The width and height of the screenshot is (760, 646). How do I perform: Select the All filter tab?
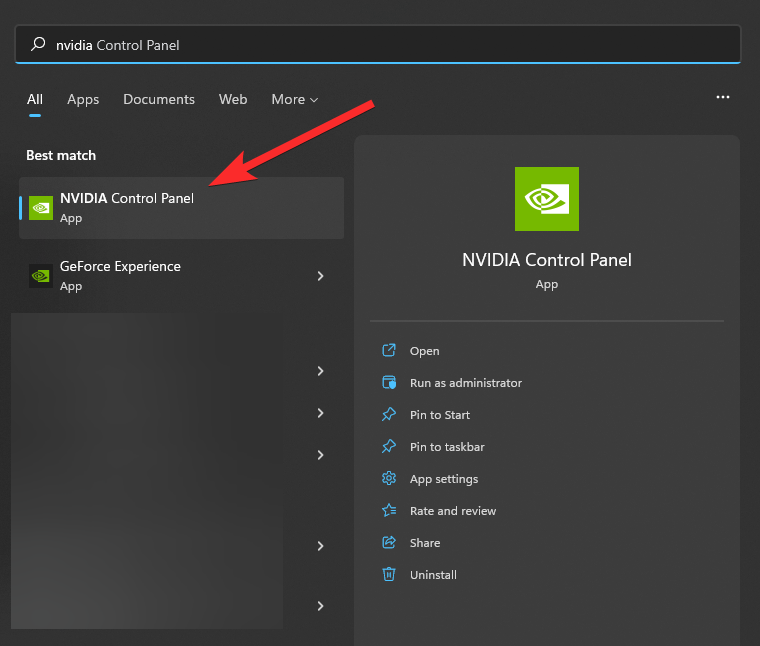[35, 99]
